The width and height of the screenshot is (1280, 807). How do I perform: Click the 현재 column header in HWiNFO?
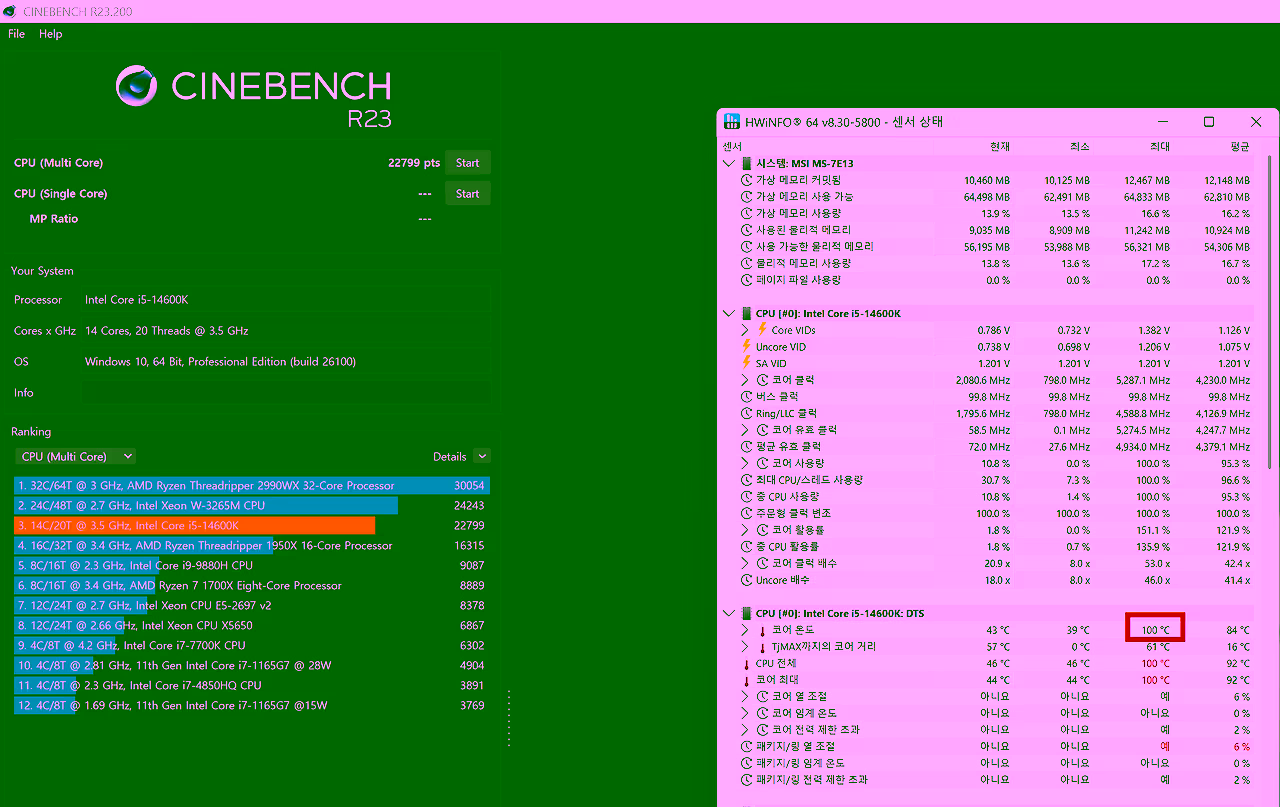(999, 146)
